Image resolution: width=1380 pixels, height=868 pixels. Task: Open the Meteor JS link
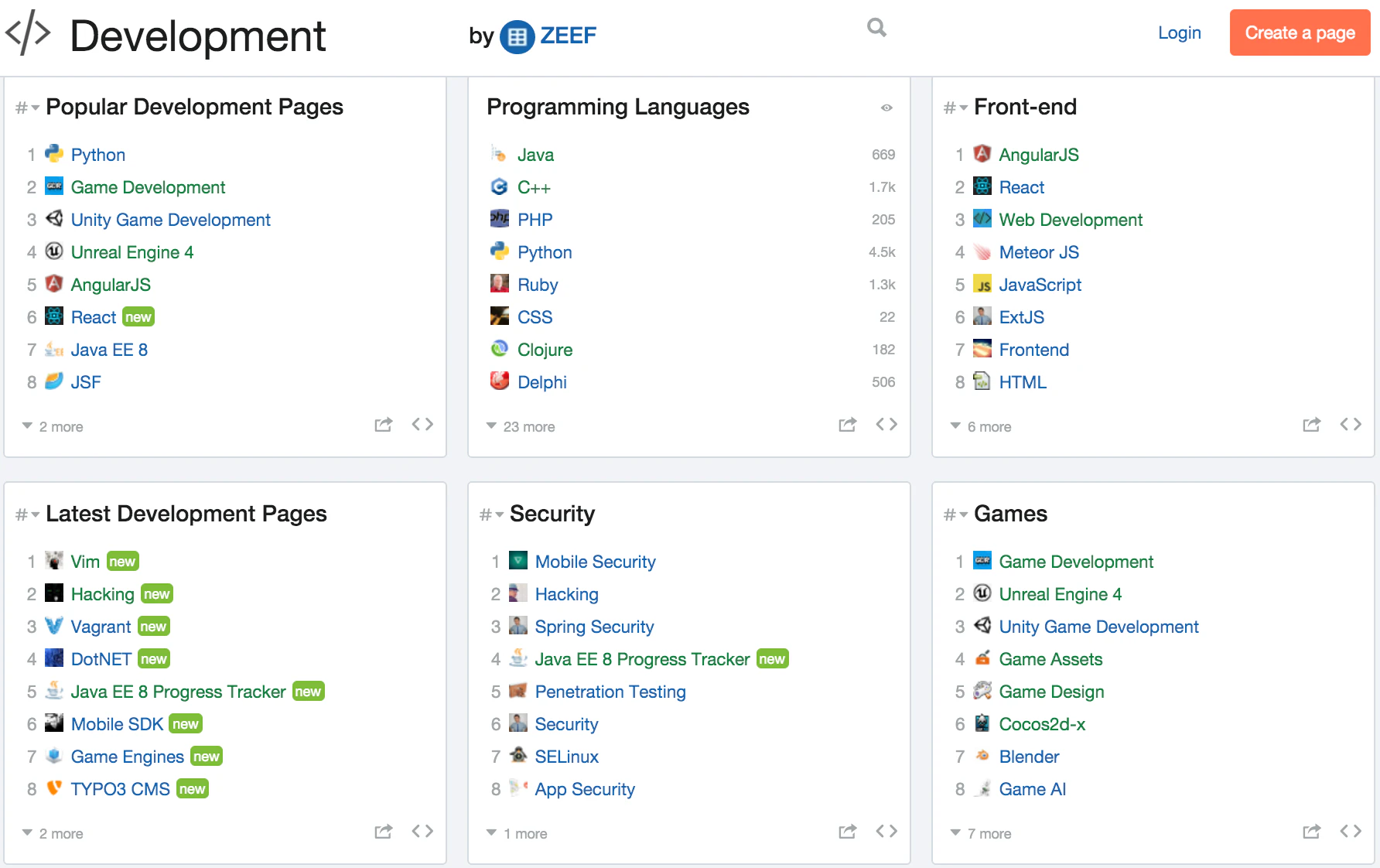pos(1039,252)
